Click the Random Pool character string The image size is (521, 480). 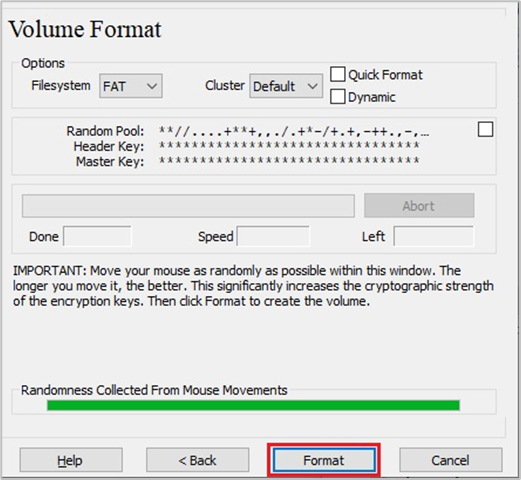294,131
